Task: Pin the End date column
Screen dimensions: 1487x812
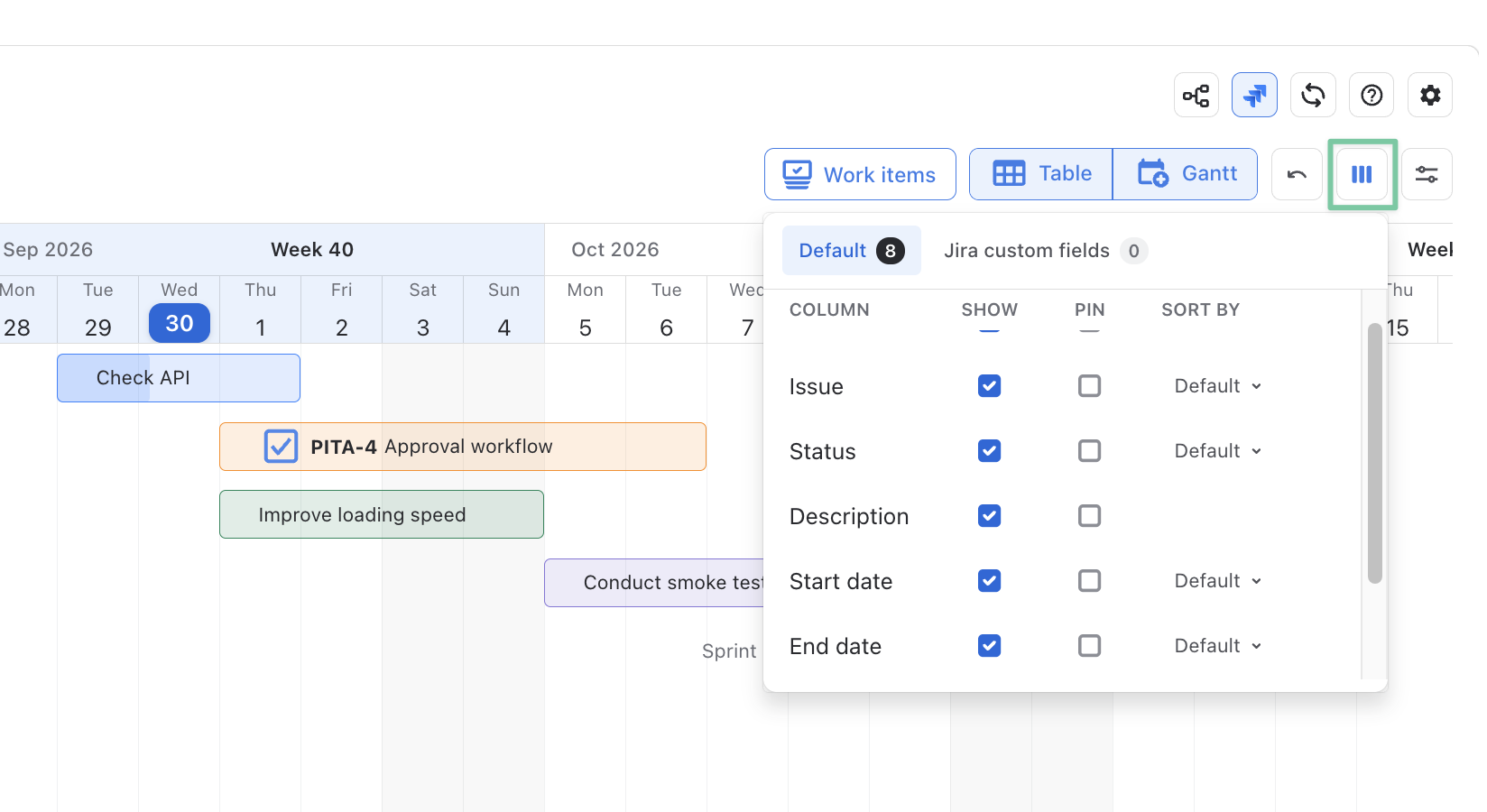Action: [1090, 646]
